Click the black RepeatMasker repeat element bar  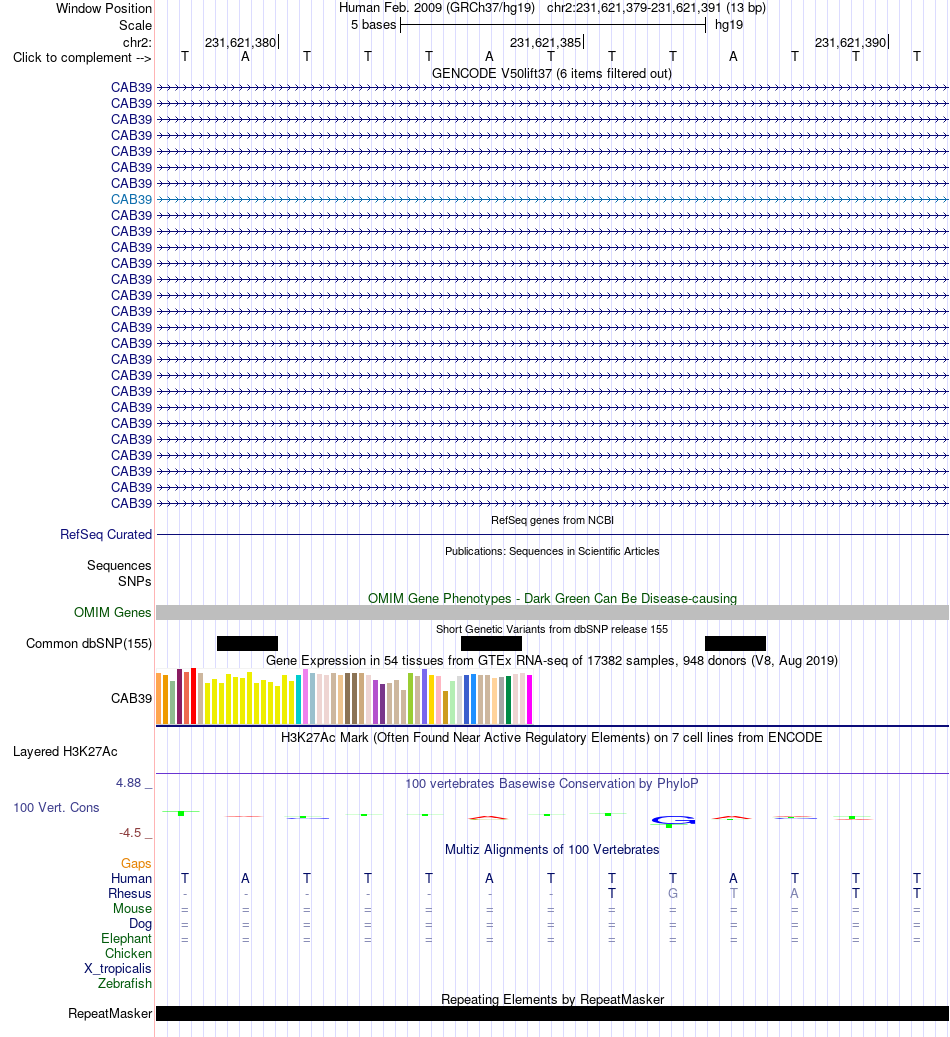click(x=552, y=1014)
